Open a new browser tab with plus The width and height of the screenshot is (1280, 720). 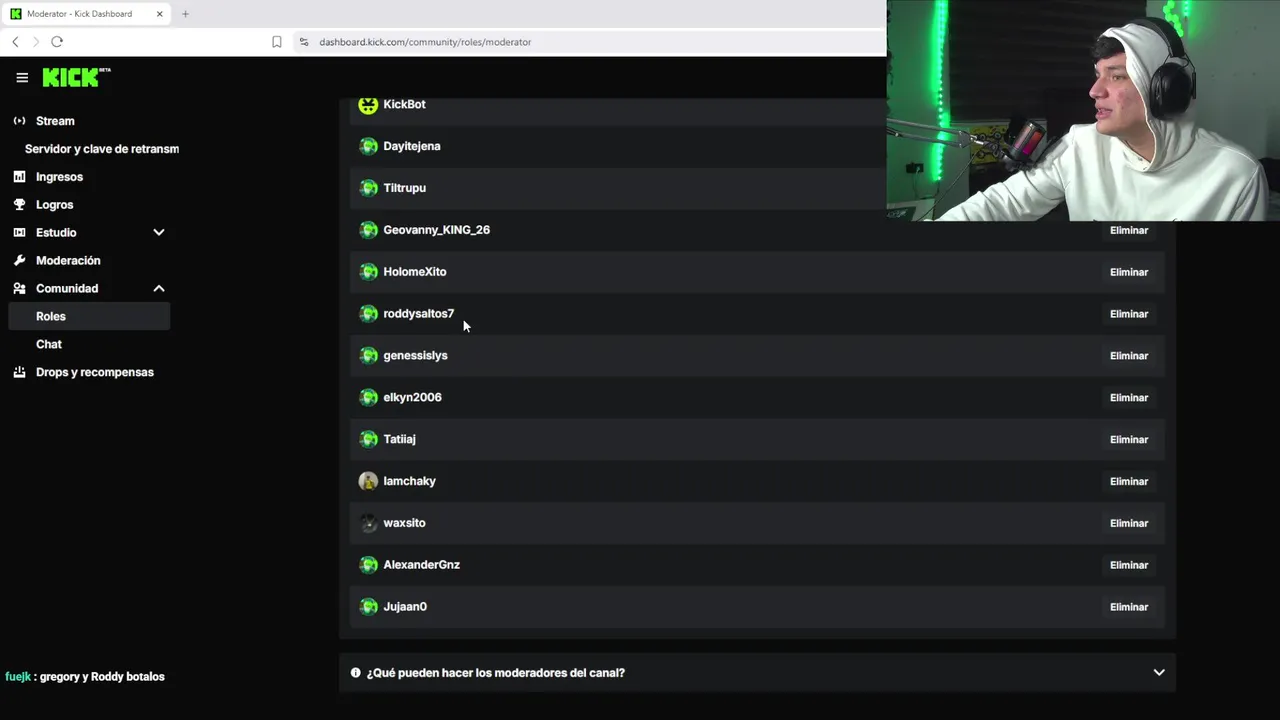(185, 14)
